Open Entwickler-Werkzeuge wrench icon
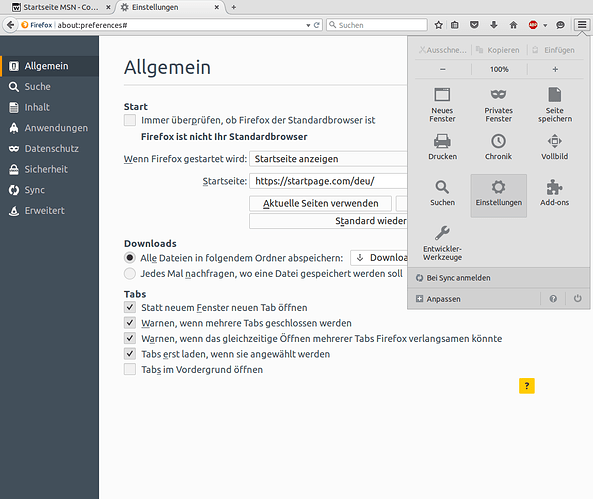Image resolution: width=593 pixels, height=499 pixels. (x=442, y=233)
